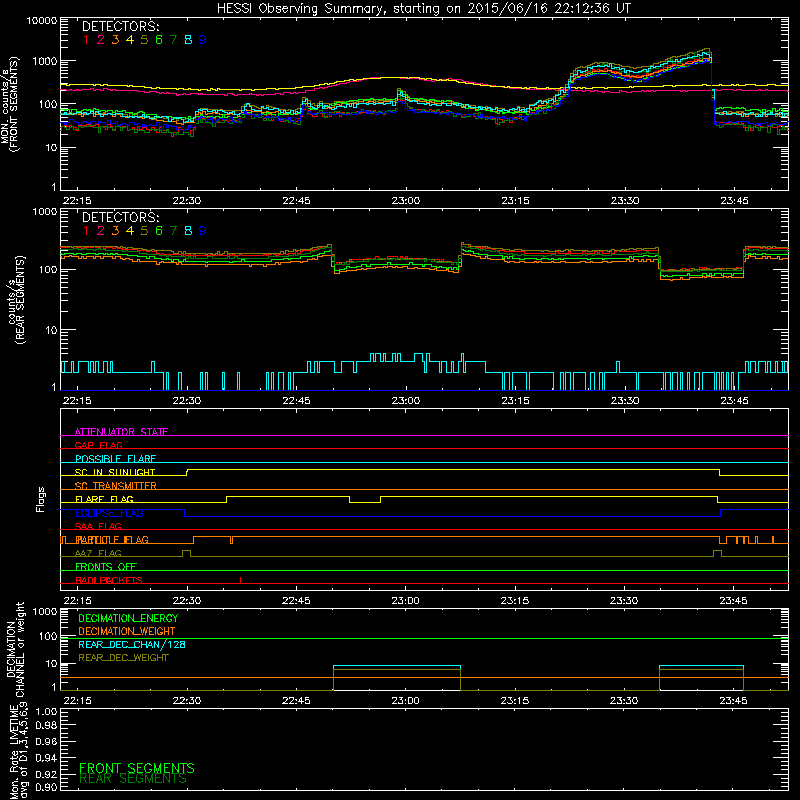Click the Mon. Rate LIVETIME axis label
The height and width of the screenshot is (800, 800).
[x=18, y=752]
